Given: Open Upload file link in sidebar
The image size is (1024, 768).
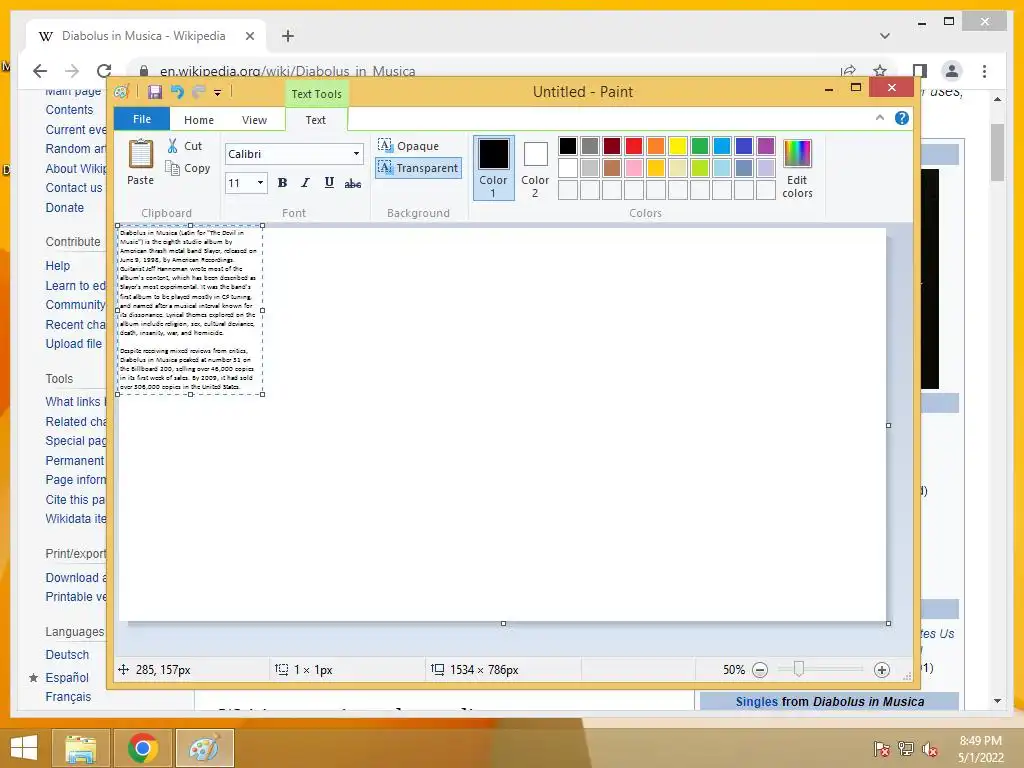Looking at the screenshot, I should pyautogui.click(x=74, y=344).
